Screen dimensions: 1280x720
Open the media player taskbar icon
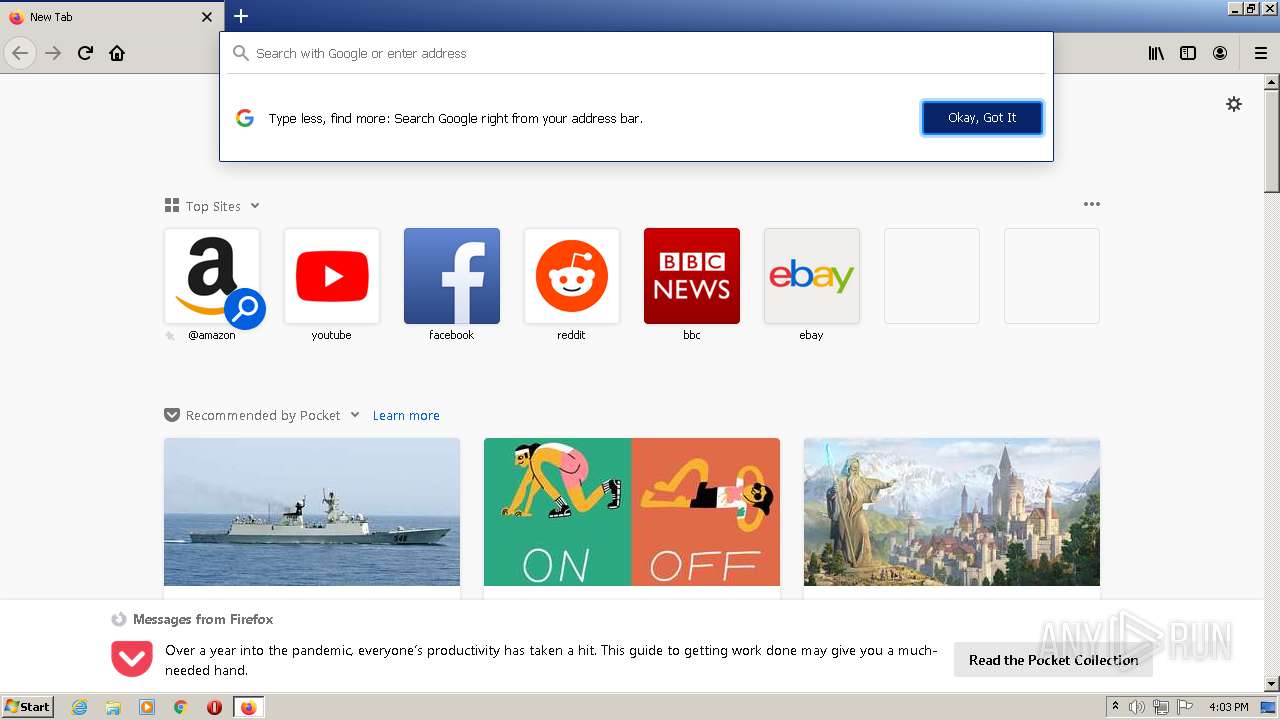(147, 707)
